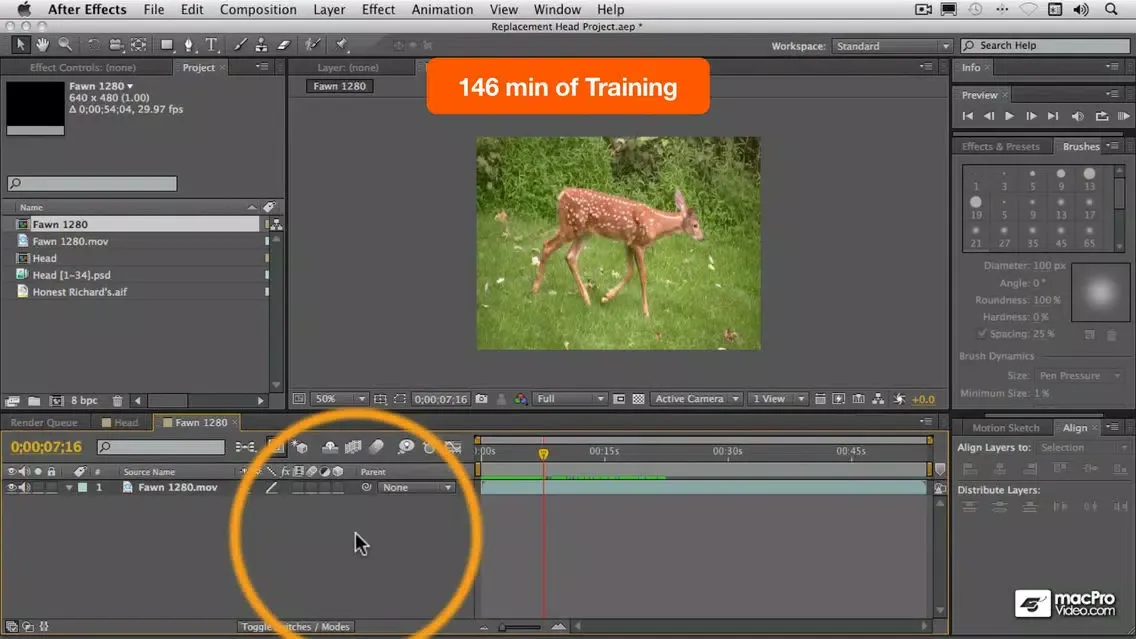The height and width of the screenshot is (639, 1136).
Task: Switch to the Head timeline tab
Action: 120,422
